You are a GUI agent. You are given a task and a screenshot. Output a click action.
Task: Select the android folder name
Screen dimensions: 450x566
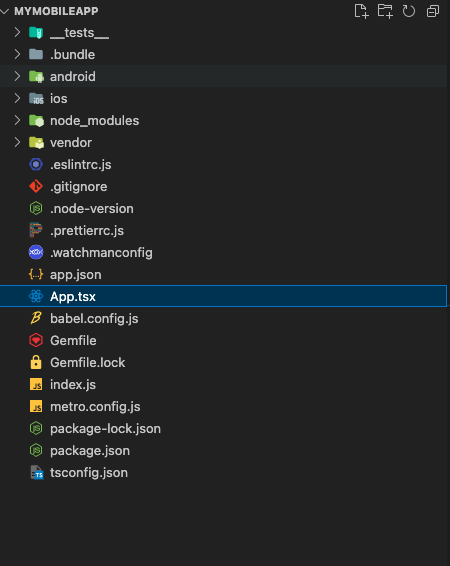tap(73, 77)
